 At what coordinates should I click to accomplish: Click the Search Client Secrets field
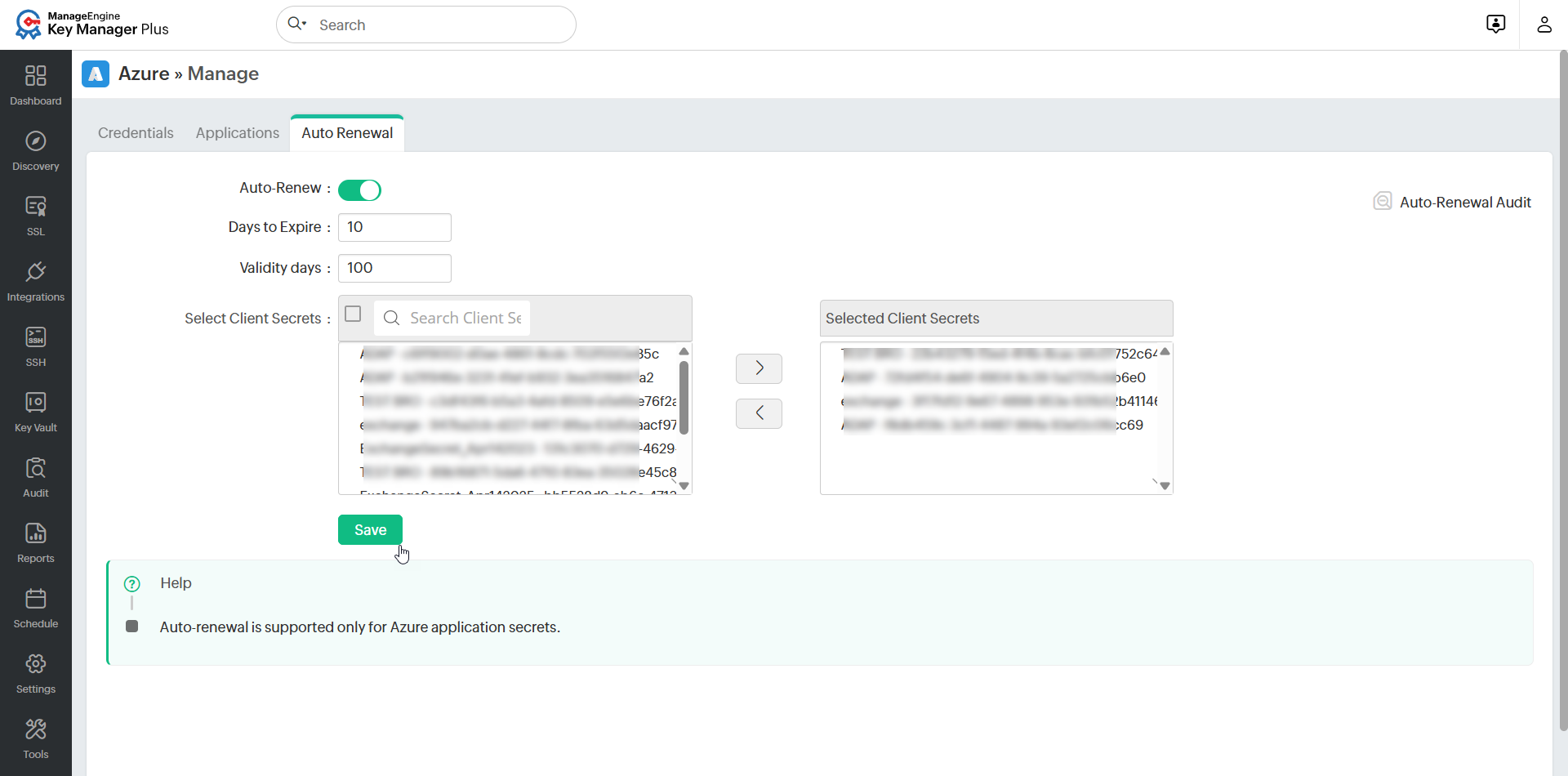point(452,318)
